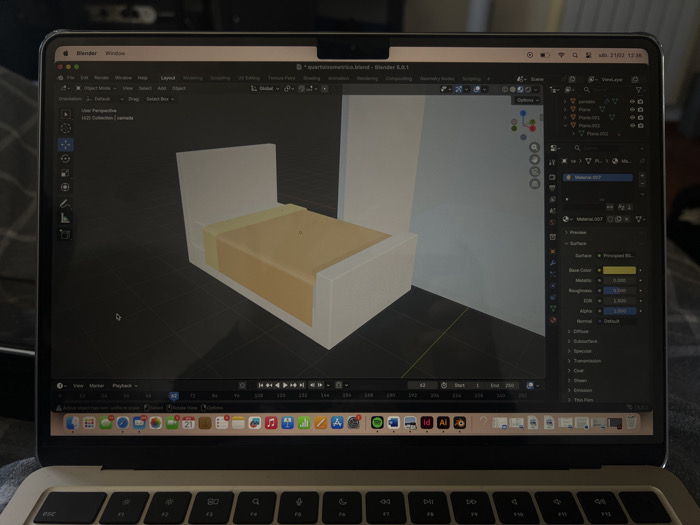
Task: Open the File menu
Action: pos(71,78)
